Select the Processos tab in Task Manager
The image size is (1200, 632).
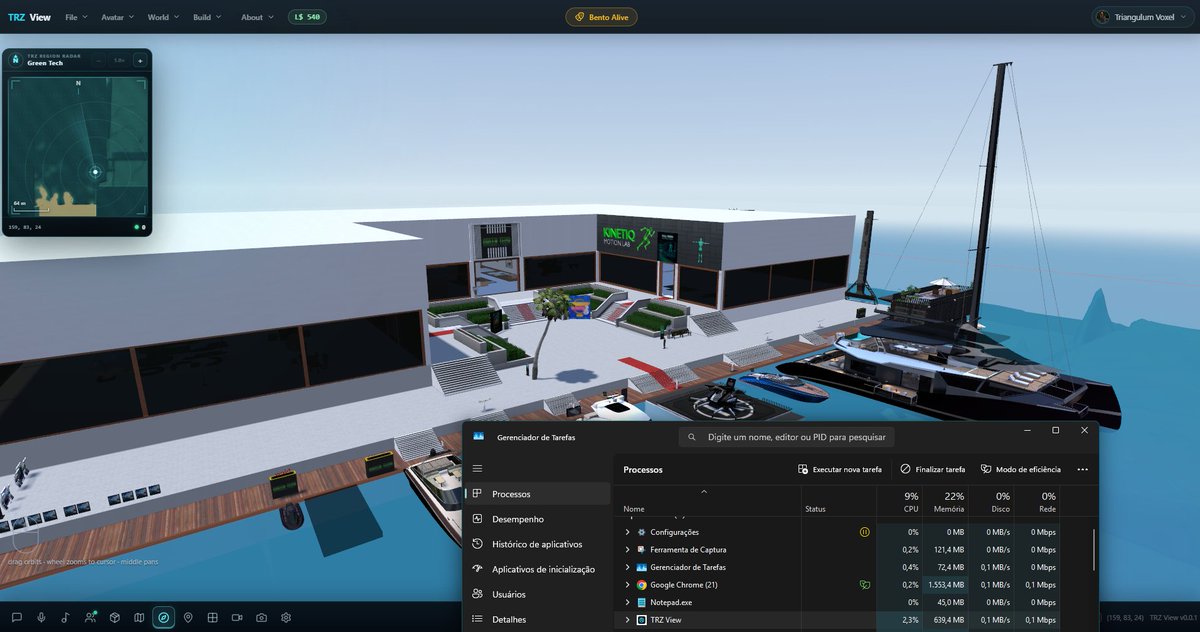click(538, 494)
